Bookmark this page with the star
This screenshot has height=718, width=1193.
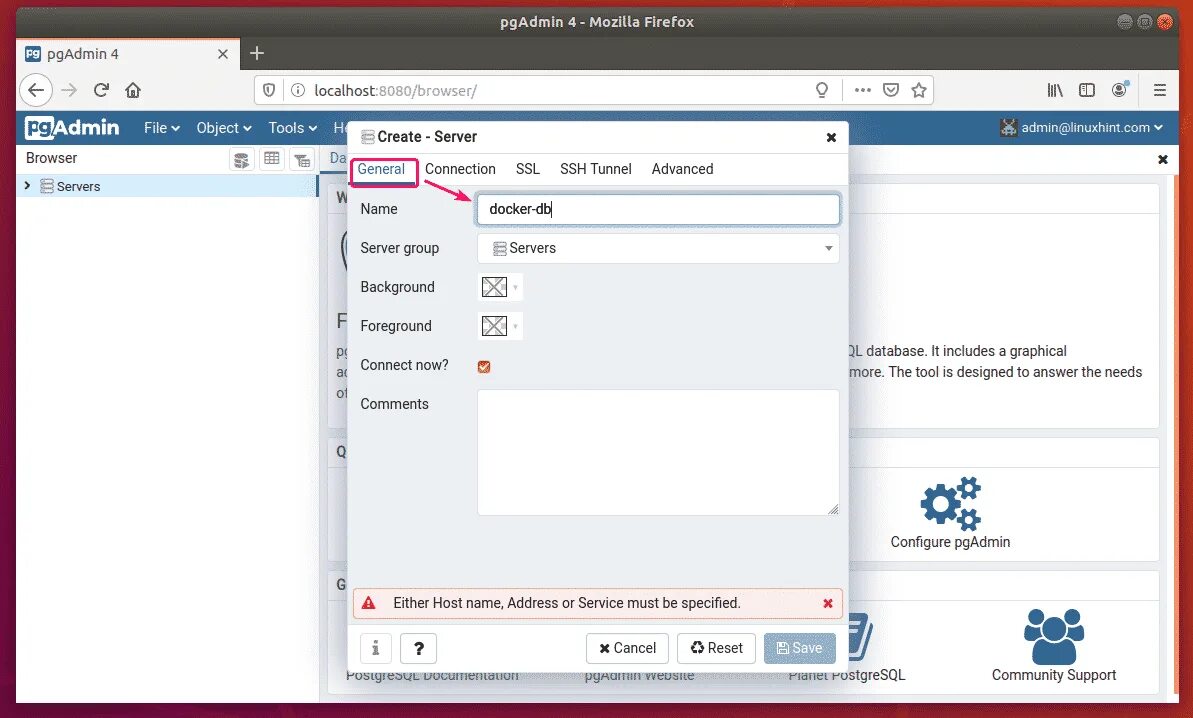(x=919, y=91)
